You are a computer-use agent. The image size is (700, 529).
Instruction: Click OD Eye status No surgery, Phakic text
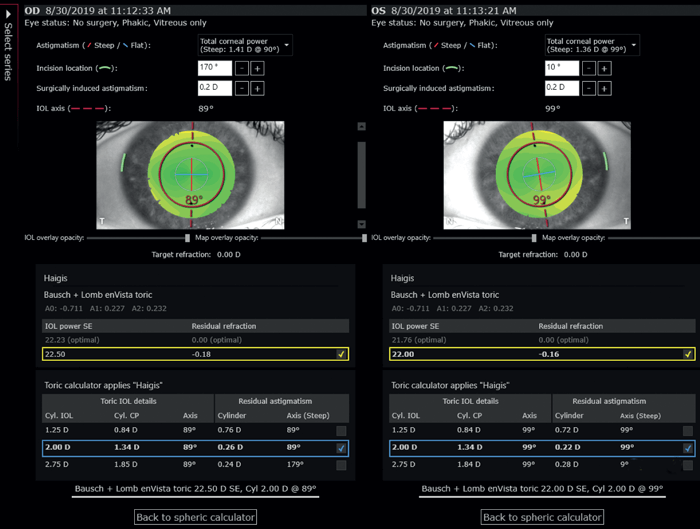click(x=116, y=23)
